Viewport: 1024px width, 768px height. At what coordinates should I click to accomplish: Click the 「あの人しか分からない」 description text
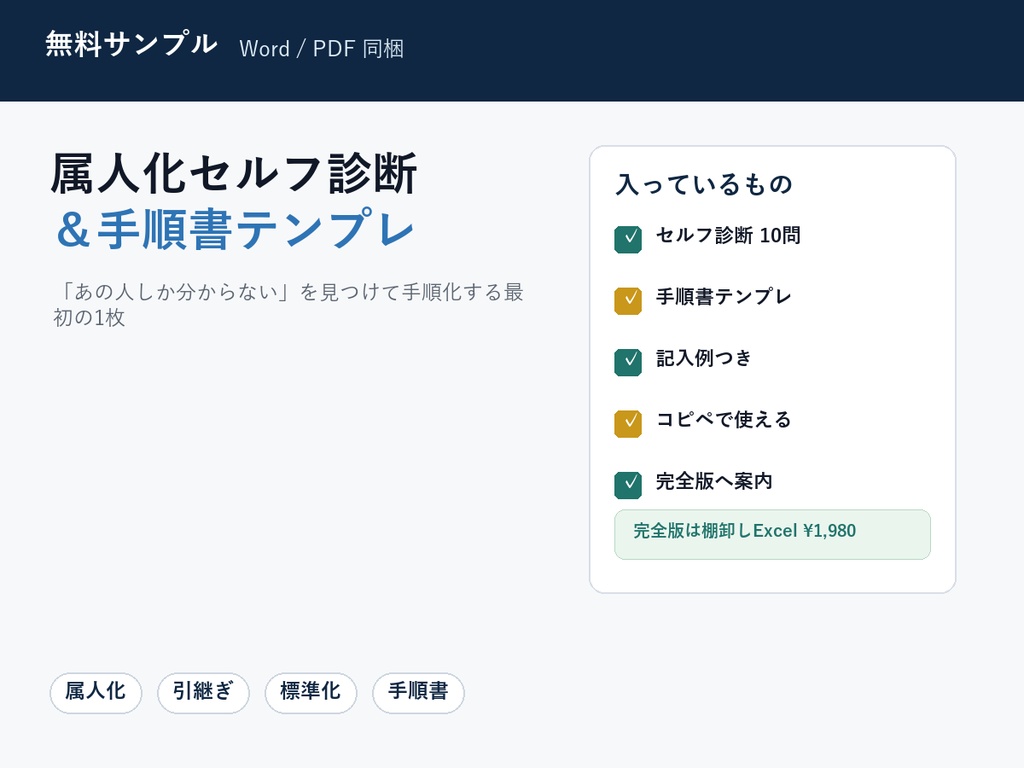288,304
